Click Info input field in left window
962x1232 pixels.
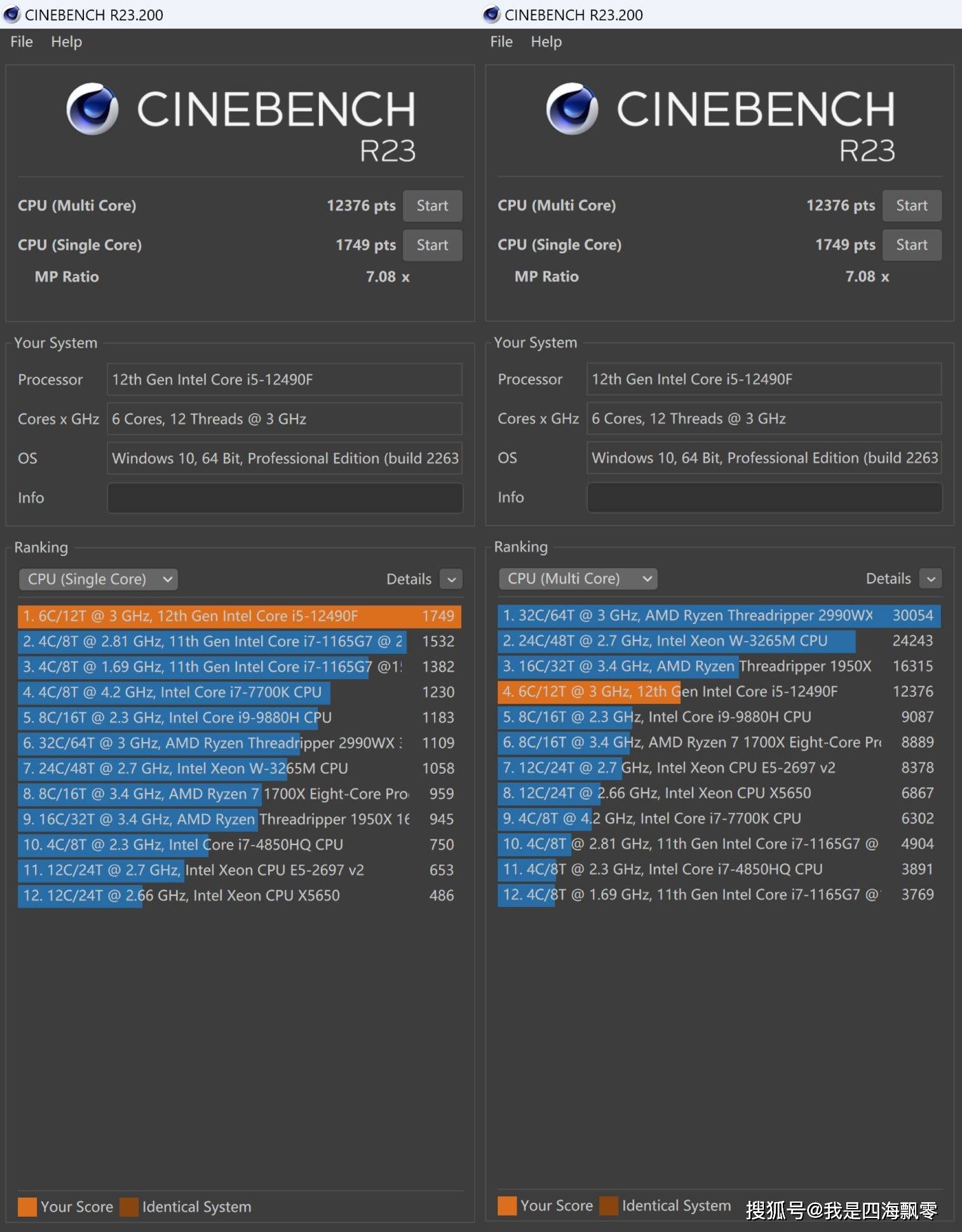tap(285, 498)
